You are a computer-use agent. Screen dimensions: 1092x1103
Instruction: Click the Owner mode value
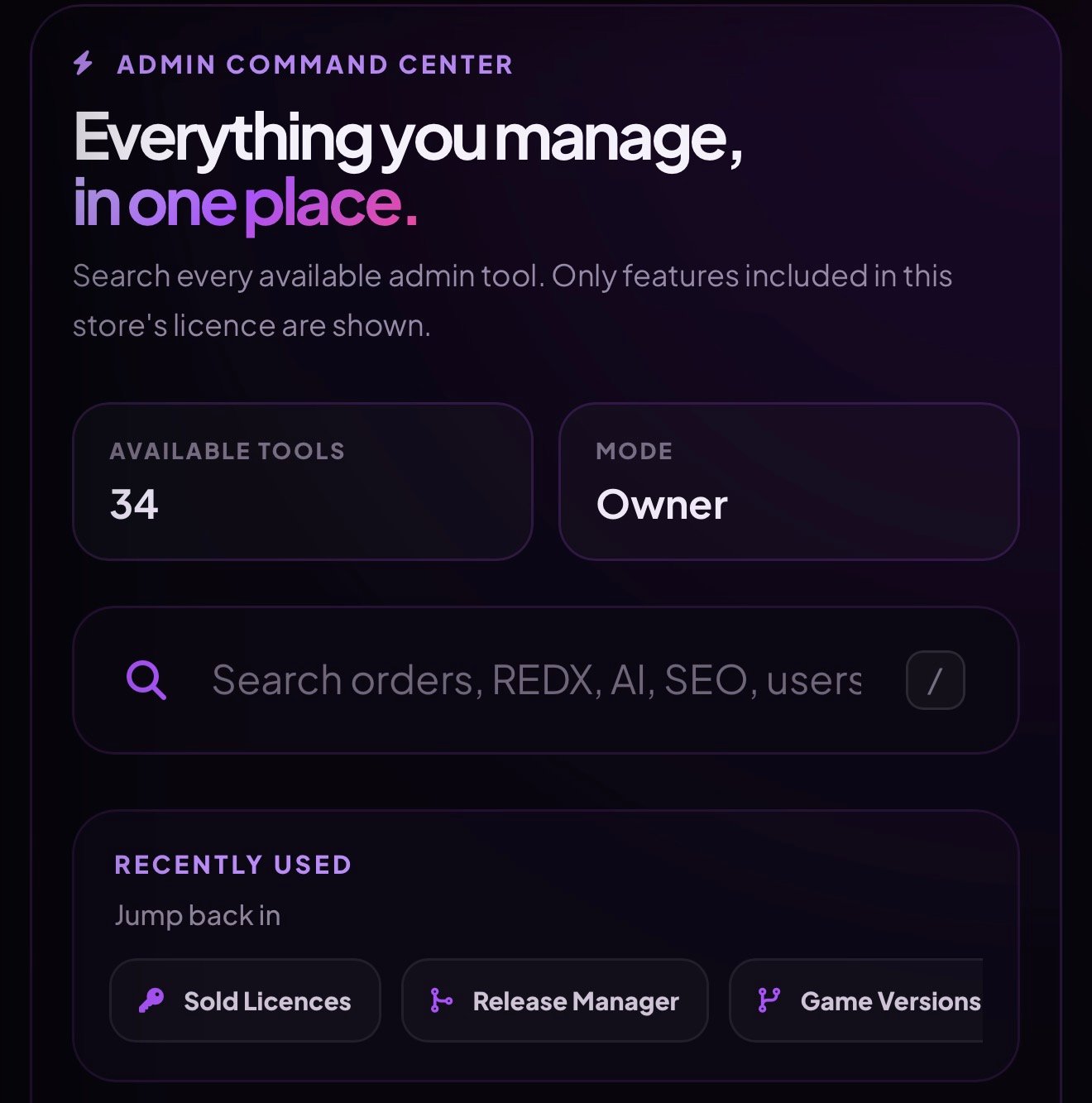(662, 505)
